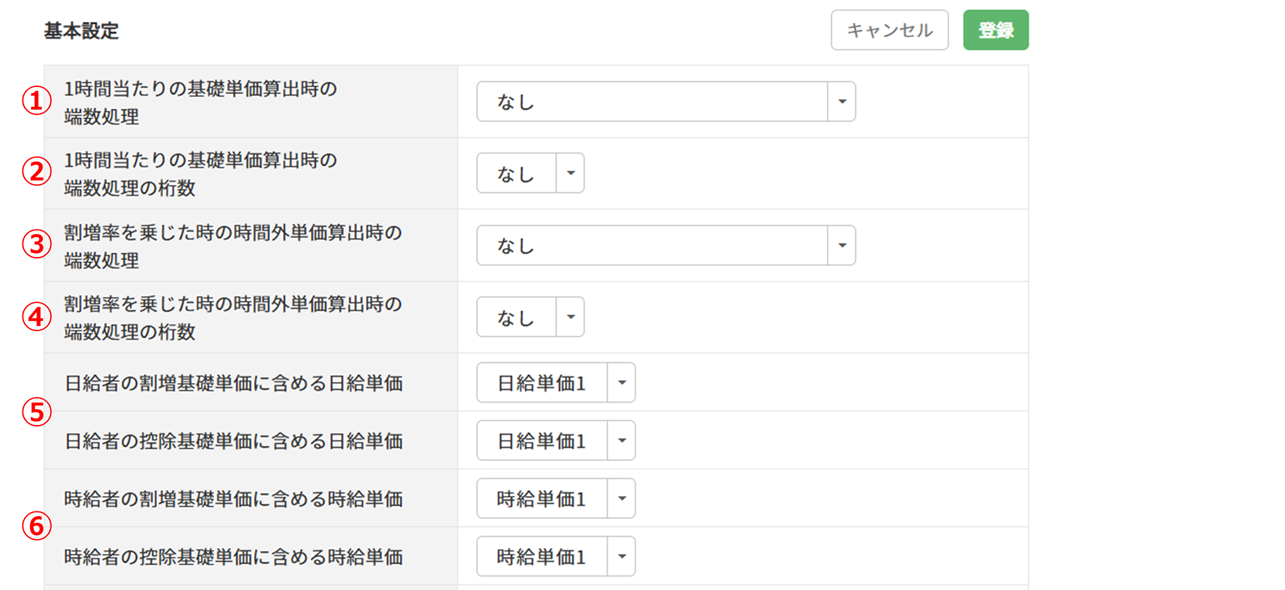
Task: Expand 時給者の割増基礎単価 時給単価1 dropdown
Action: (x=621, y=499)
